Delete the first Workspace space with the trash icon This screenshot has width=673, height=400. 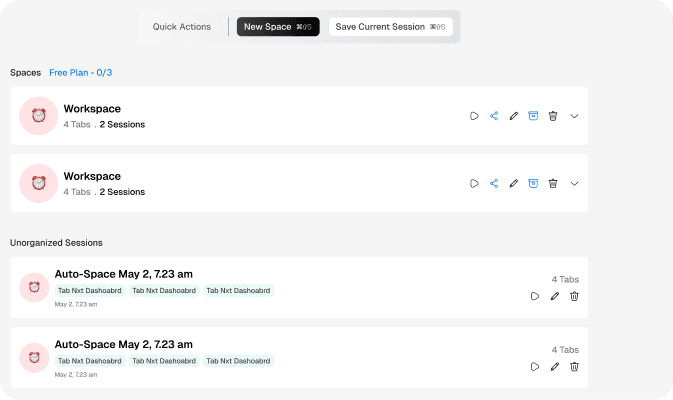(x=553, y=116)
